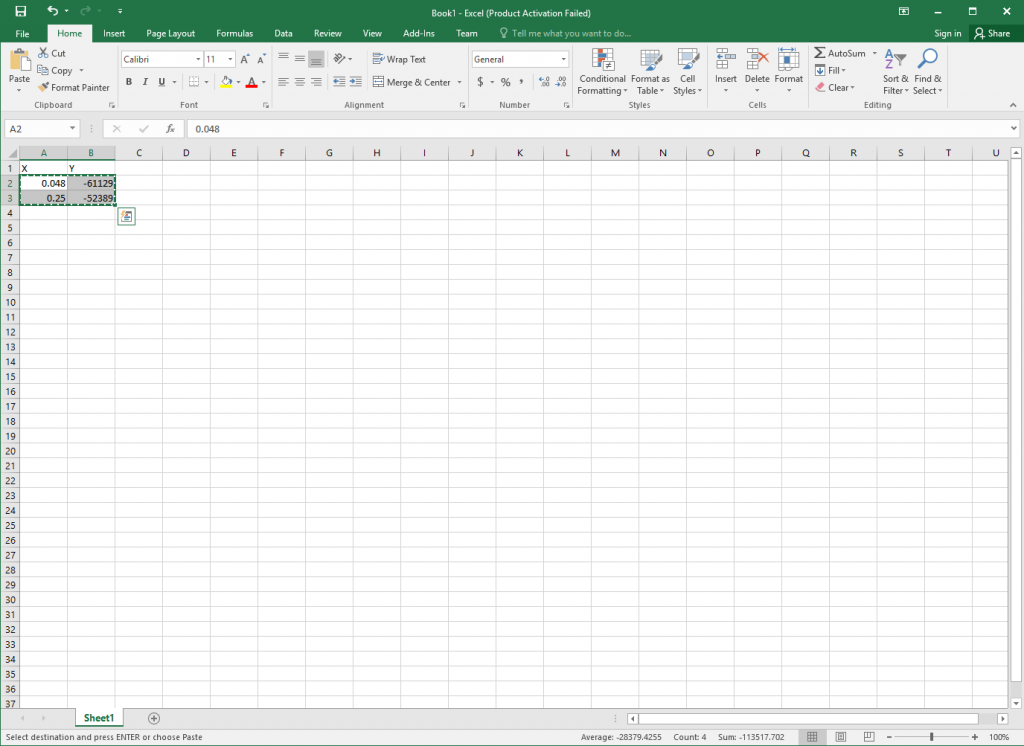Open the Fill dropdown
This screenshot has width=1024, height=746.
831,70
